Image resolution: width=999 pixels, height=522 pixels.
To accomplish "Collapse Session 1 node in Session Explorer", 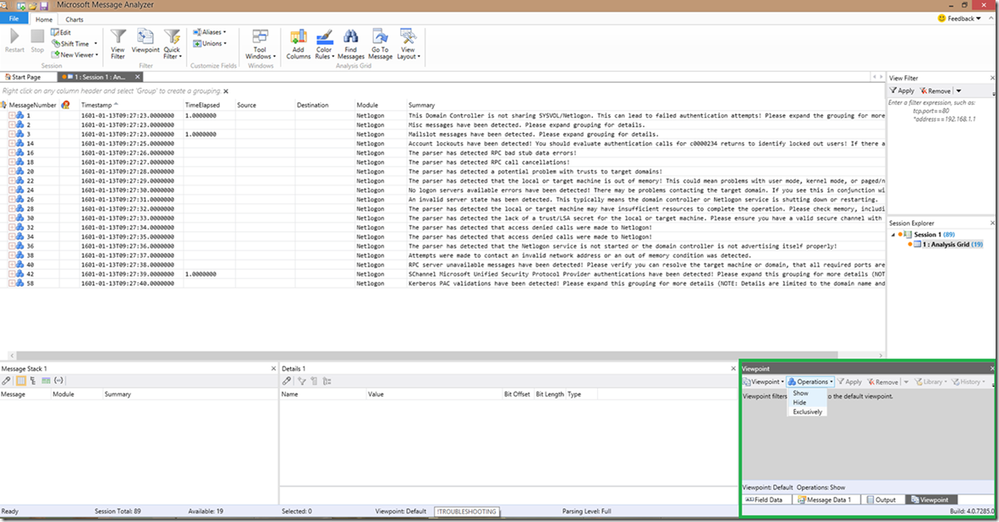I will pyautogui.click(x=893, y=235).
